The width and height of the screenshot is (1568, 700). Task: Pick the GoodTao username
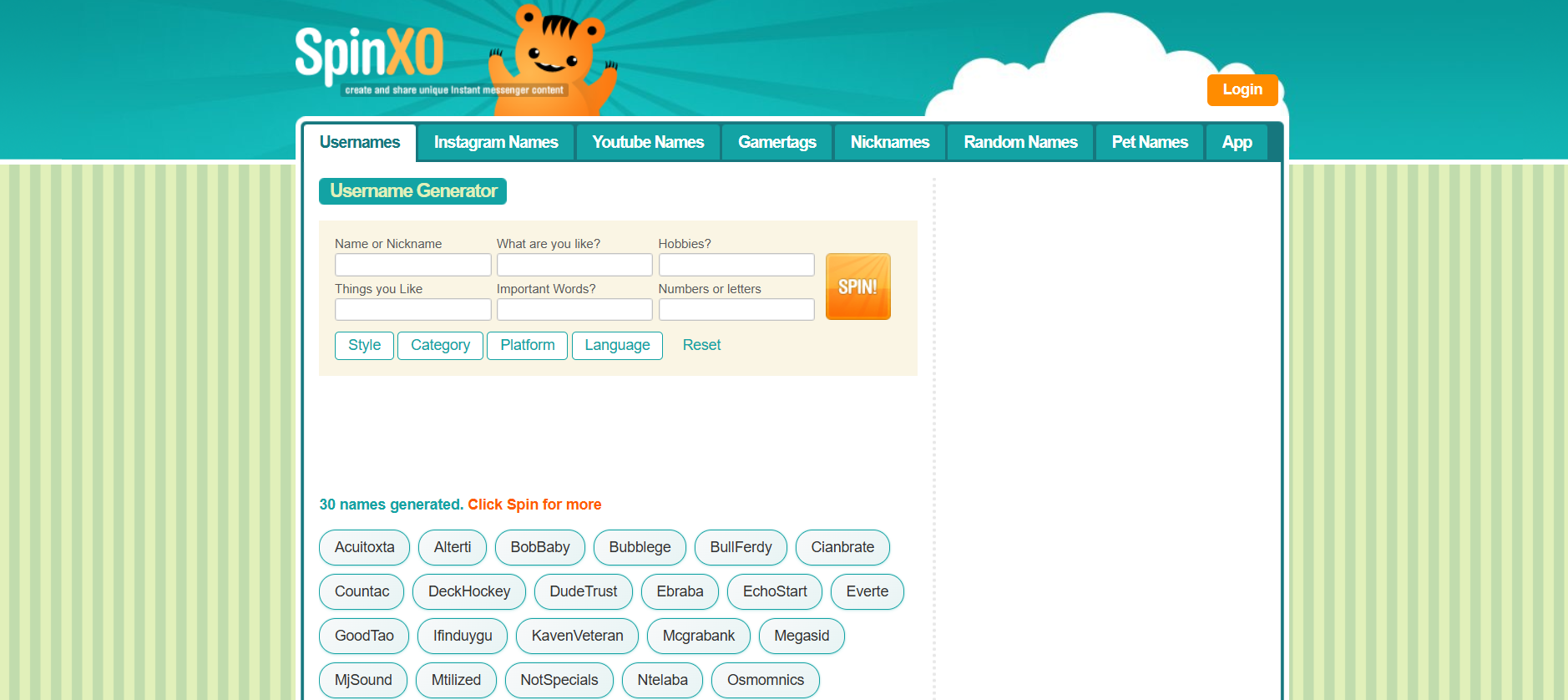click(x=364, y=636)
